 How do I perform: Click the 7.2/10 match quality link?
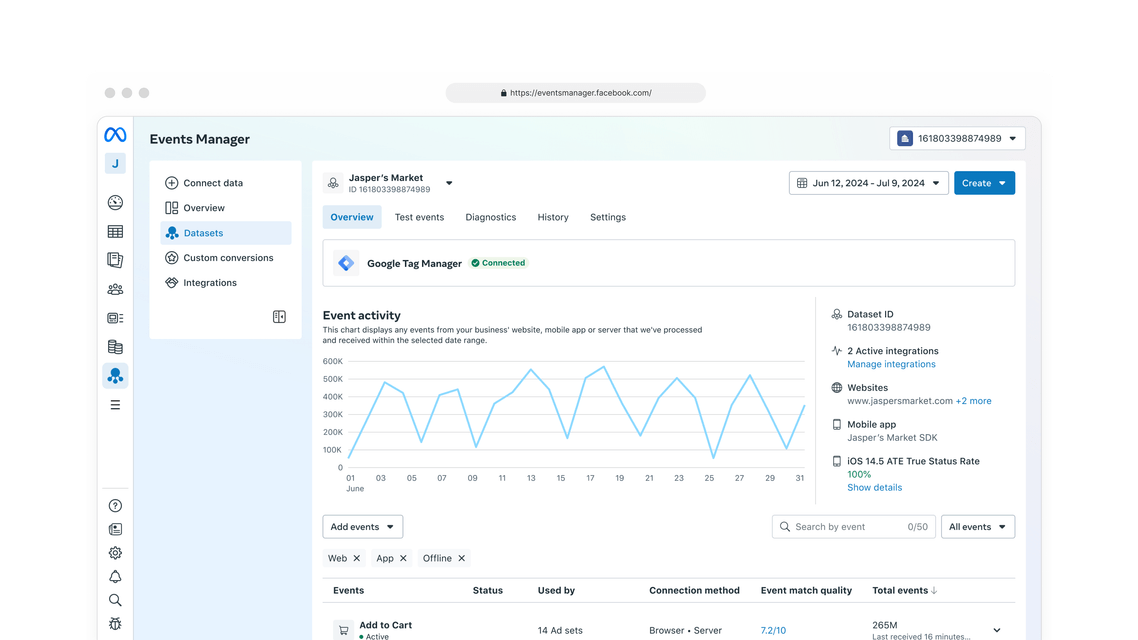[773, 631]
